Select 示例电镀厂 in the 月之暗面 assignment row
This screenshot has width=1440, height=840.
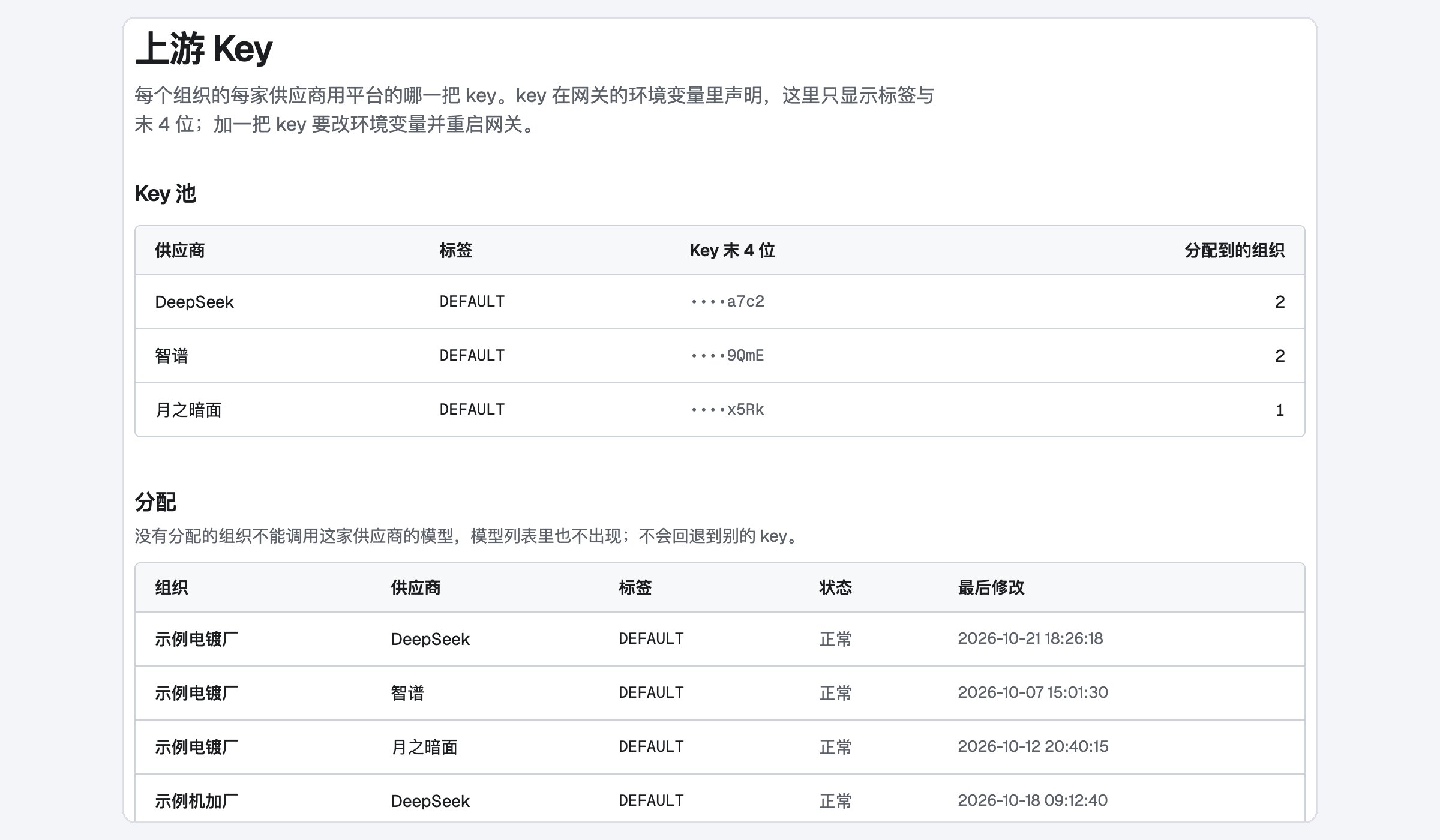coord(197,747)
